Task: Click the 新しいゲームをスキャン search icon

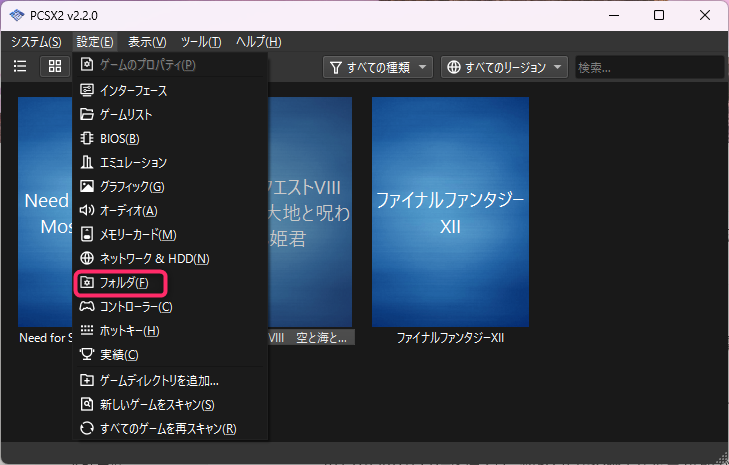Action: pos(87,404)
